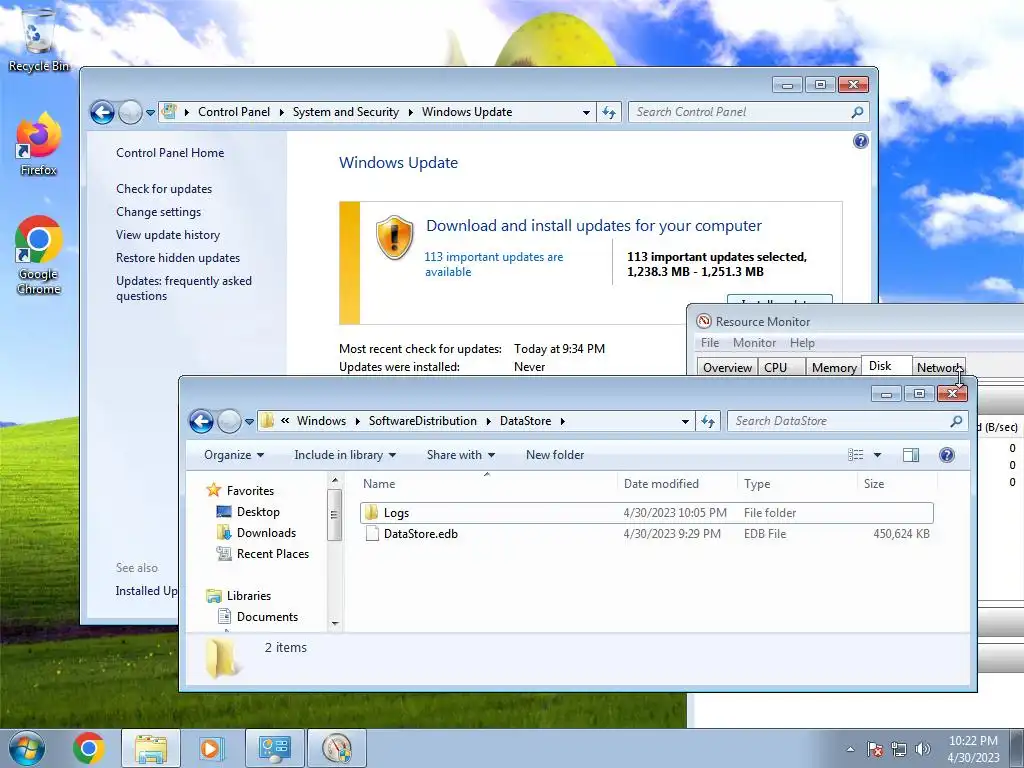Show hidden tray icons arrow
1024x768 pixels.
[x=850, y=749]
